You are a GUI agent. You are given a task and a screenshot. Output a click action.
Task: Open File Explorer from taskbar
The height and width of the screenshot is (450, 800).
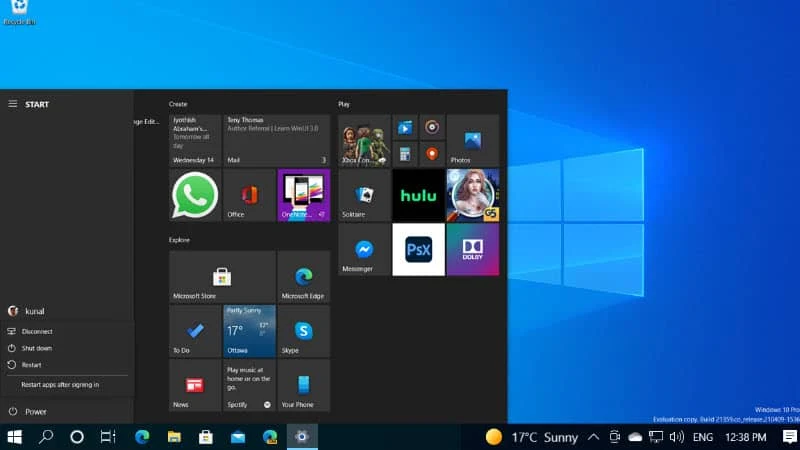pos(174,437)
